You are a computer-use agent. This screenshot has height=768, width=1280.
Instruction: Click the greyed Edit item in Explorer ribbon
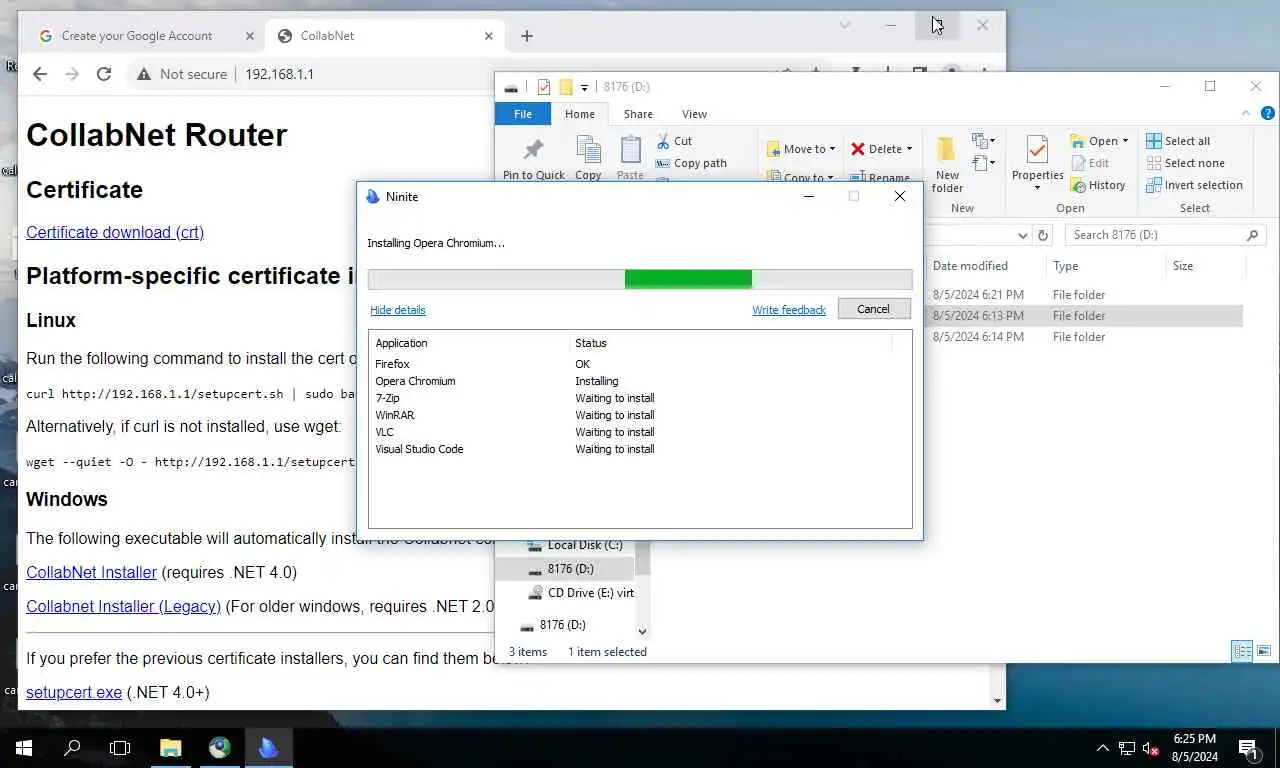[x=1089, y=163]
